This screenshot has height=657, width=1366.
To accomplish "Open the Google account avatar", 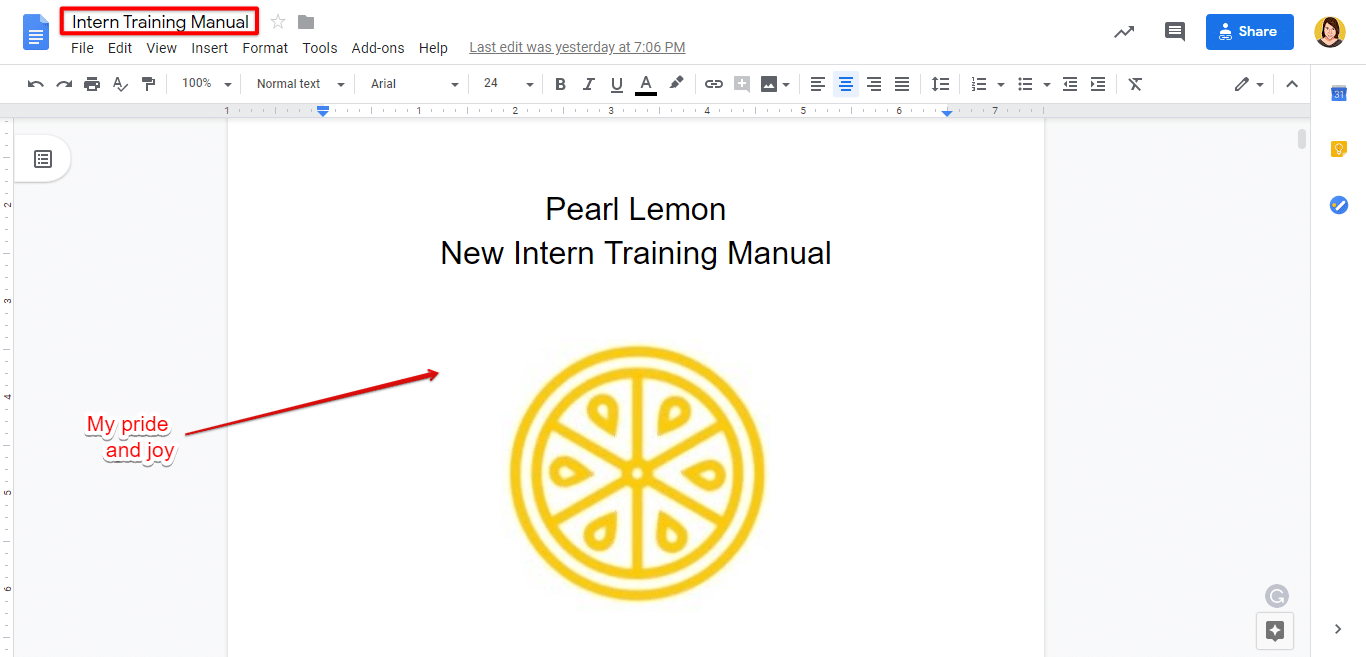I will point(1330,32).
